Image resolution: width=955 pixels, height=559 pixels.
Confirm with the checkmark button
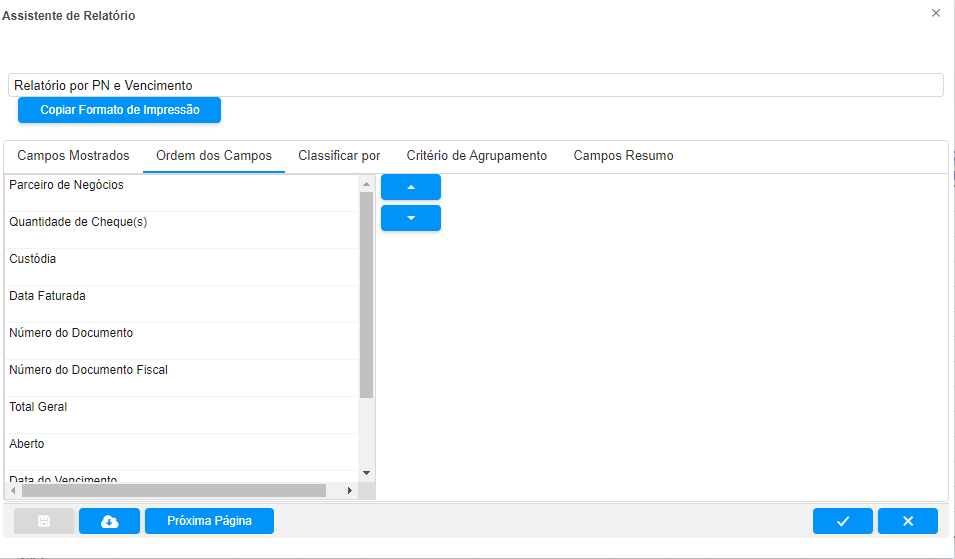tap(842, 521)
